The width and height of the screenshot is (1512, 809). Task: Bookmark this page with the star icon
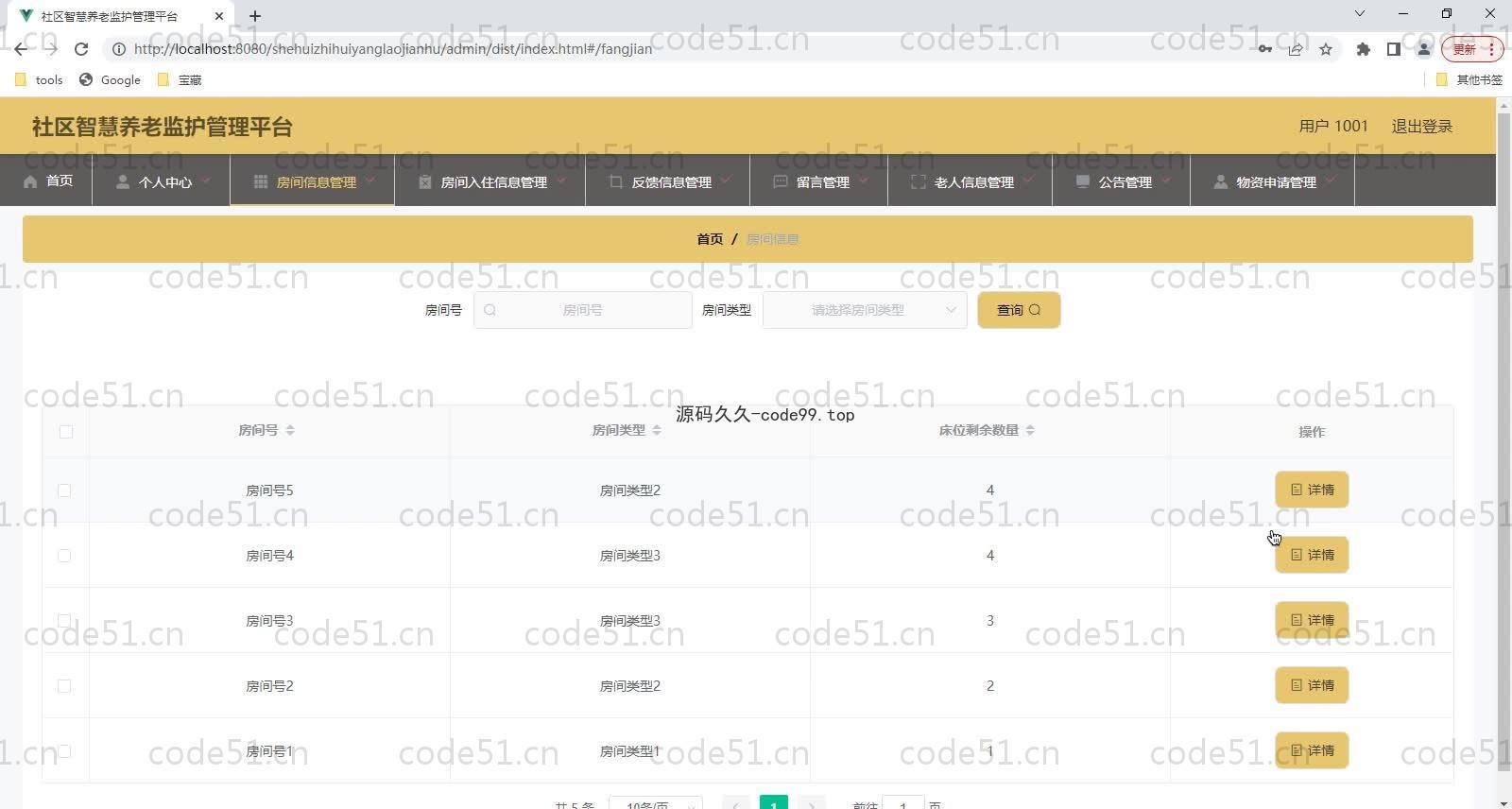tap(1326, 49)
